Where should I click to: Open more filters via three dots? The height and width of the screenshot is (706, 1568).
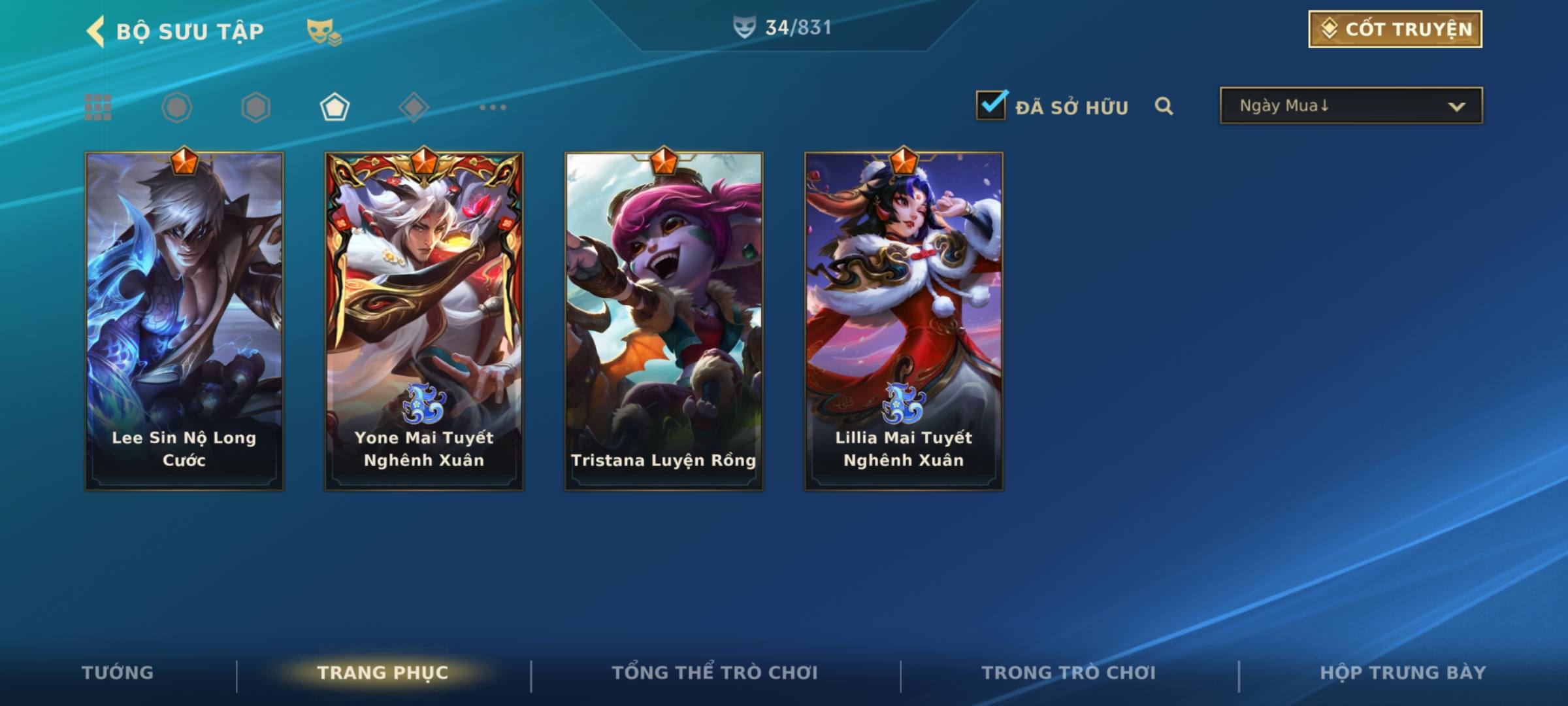point(493,107)
